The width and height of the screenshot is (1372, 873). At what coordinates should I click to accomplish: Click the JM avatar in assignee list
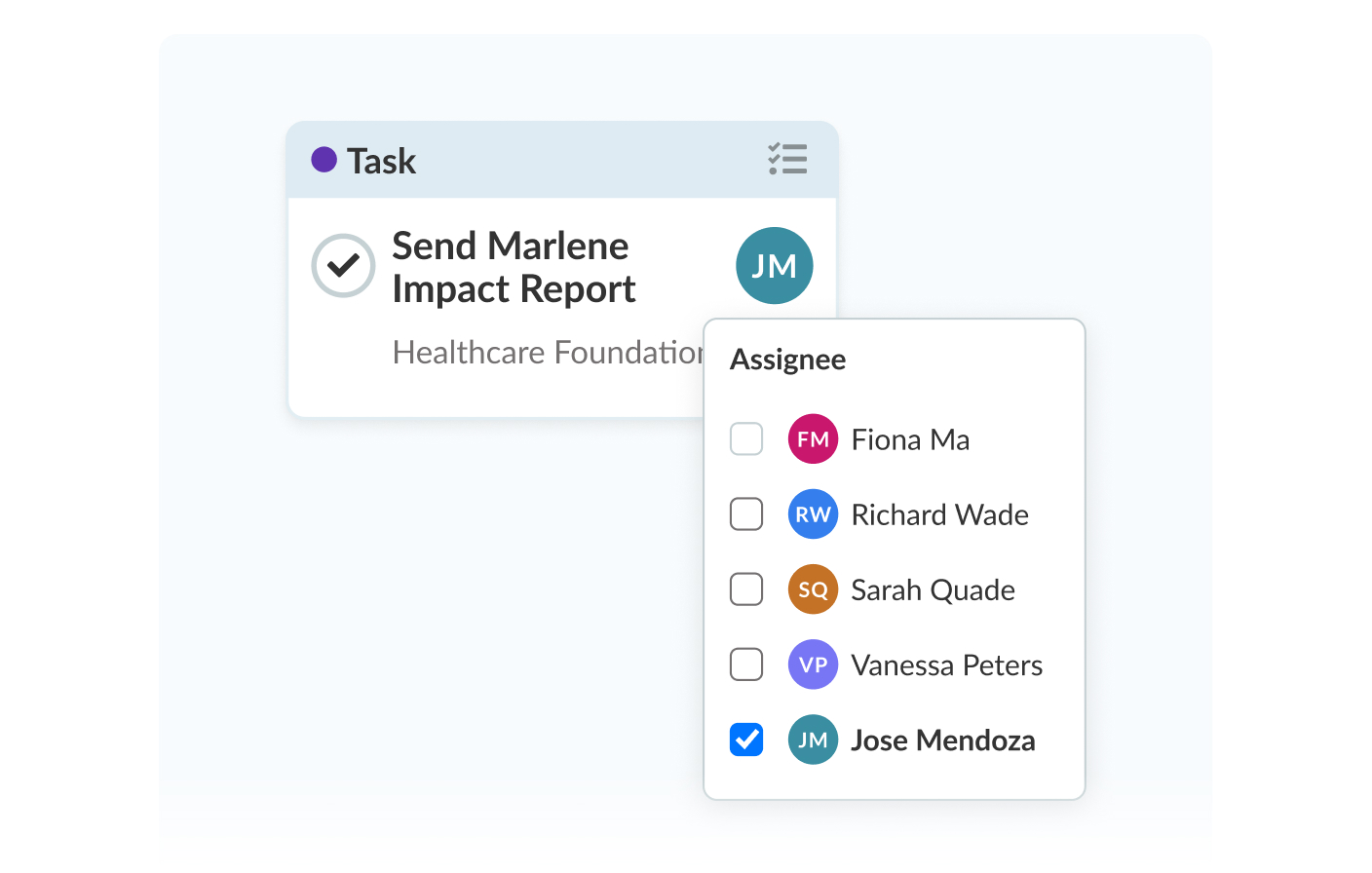click(x=813, y=740)
